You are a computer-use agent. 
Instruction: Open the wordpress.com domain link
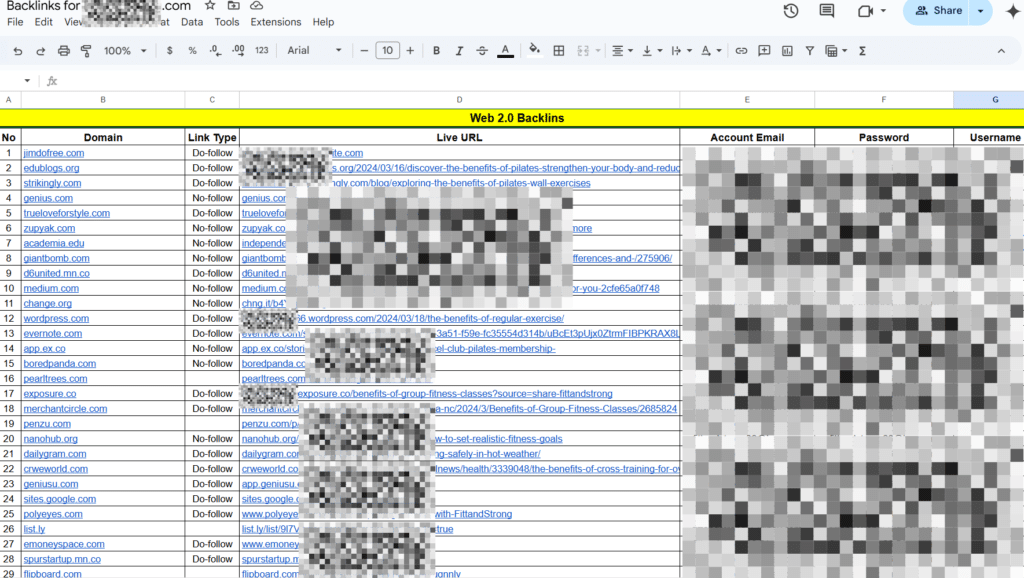(56, 318)
